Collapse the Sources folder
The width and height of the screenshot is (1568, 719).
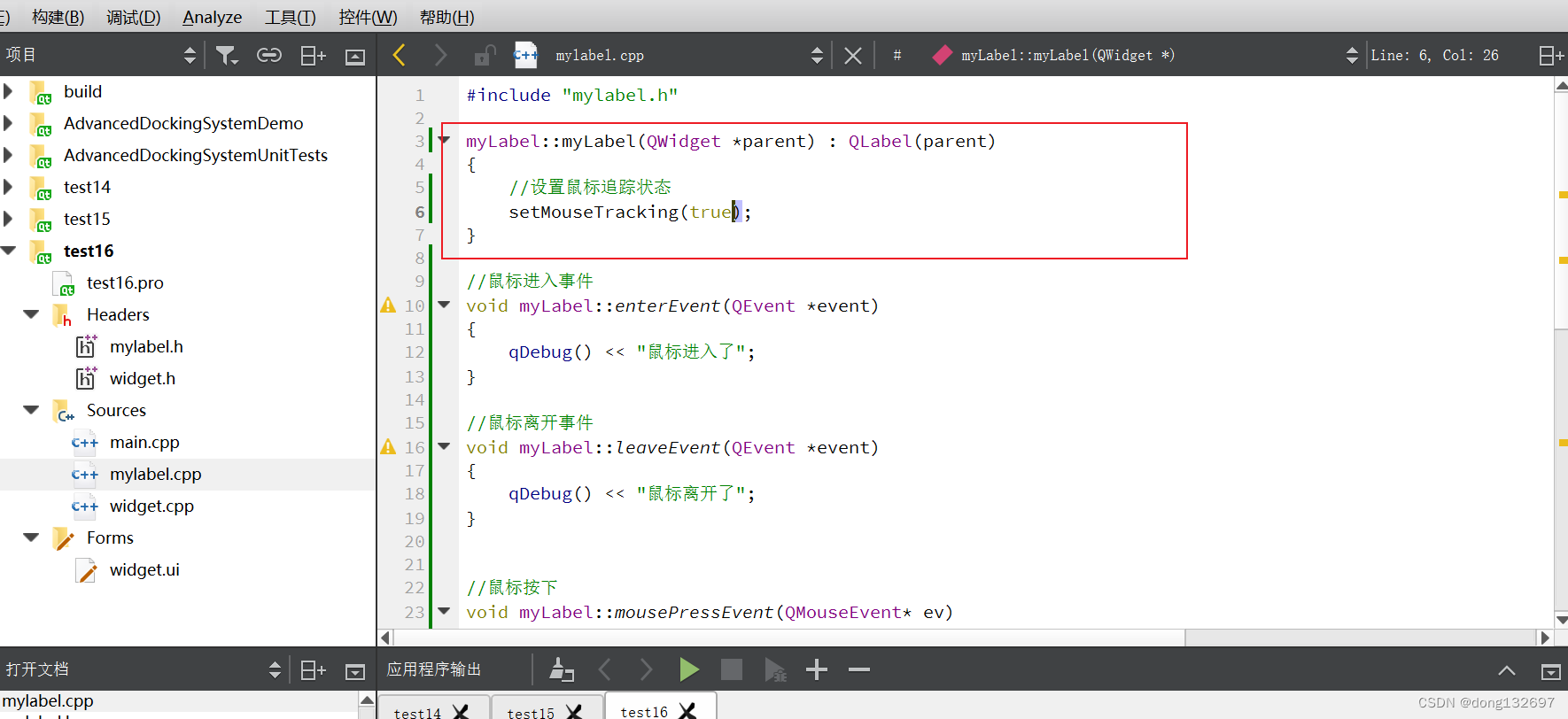[x=31, y=410]
